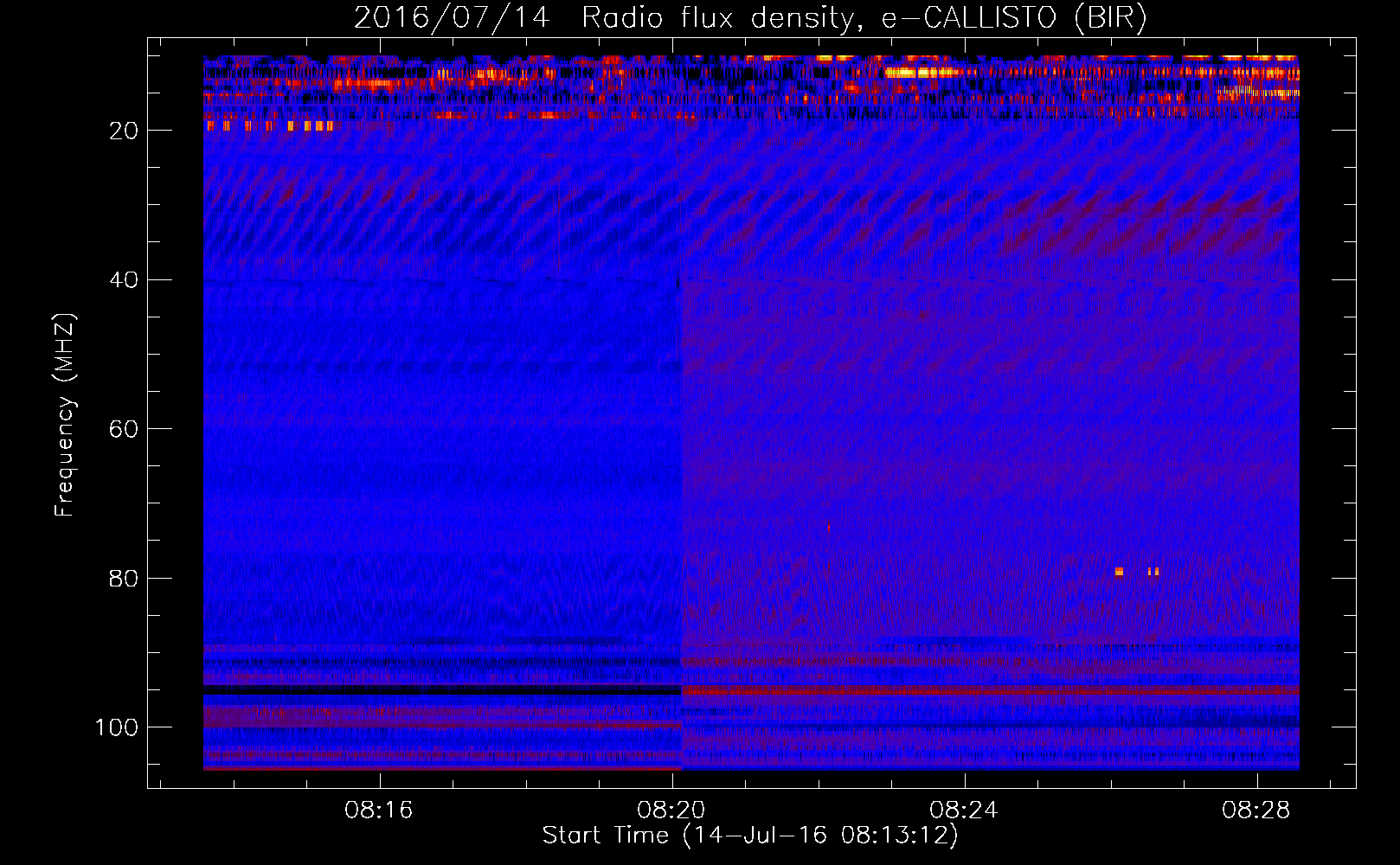Click the bright orange burst near 80 MHz
Viewport: 1400px width, 865px height.
coord(1119,572)
